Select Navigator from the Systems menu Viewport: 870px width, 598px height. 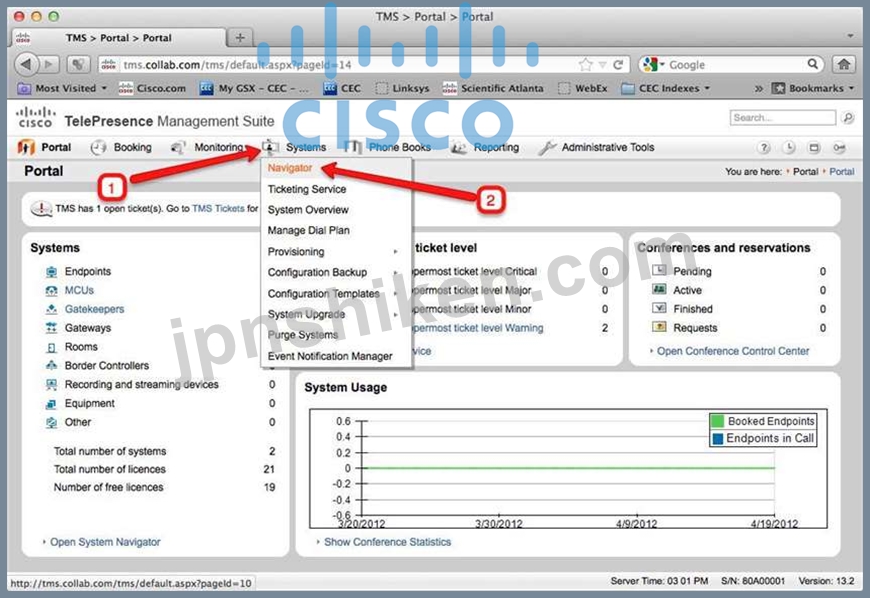tap(290, 168)
